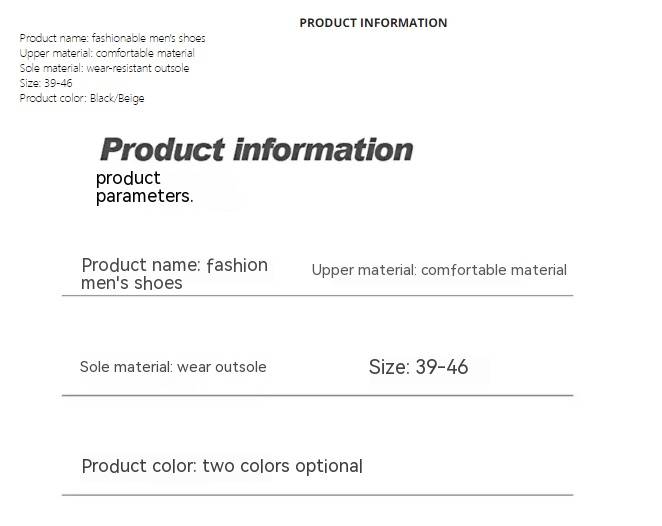Click large 'Upper material: comfortable material' cell
This screenshot has width=662, height=526.
click(439, 270)
